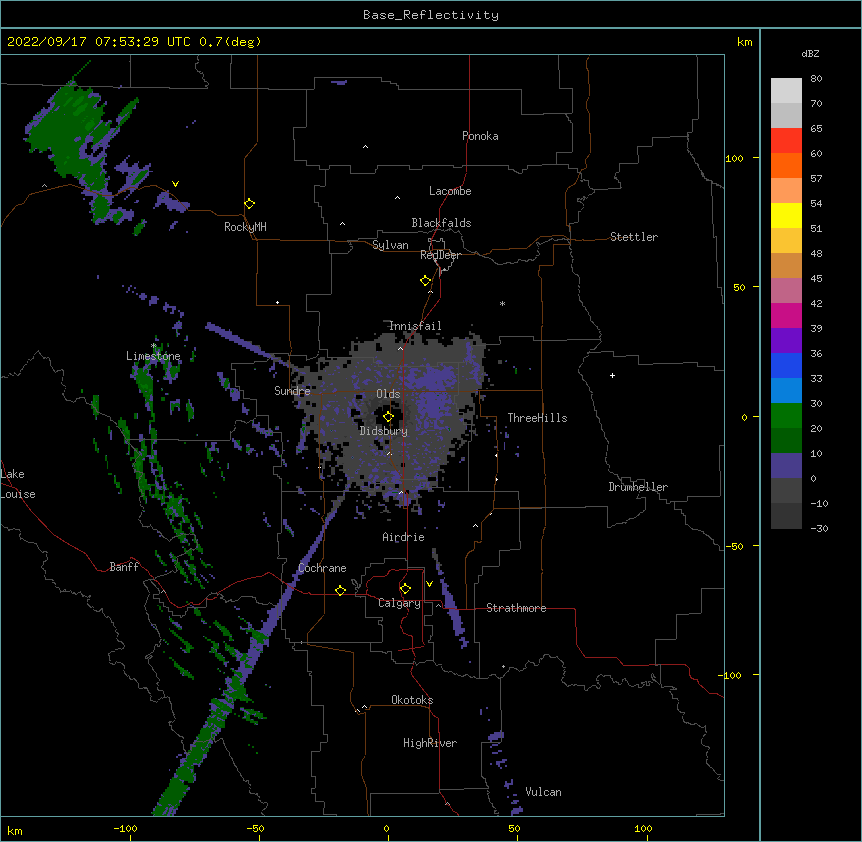This screenshot has height=842, width=862.
Task: Click the Blackfalds label
Action: (x=441, y=223)
